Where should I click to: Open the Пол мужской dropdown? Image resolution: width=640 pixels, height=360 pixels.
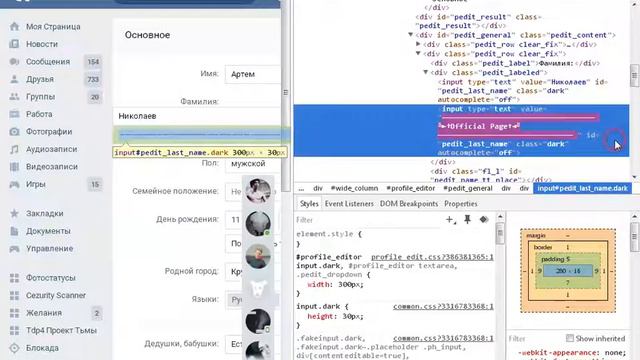(x=253, y=164)
